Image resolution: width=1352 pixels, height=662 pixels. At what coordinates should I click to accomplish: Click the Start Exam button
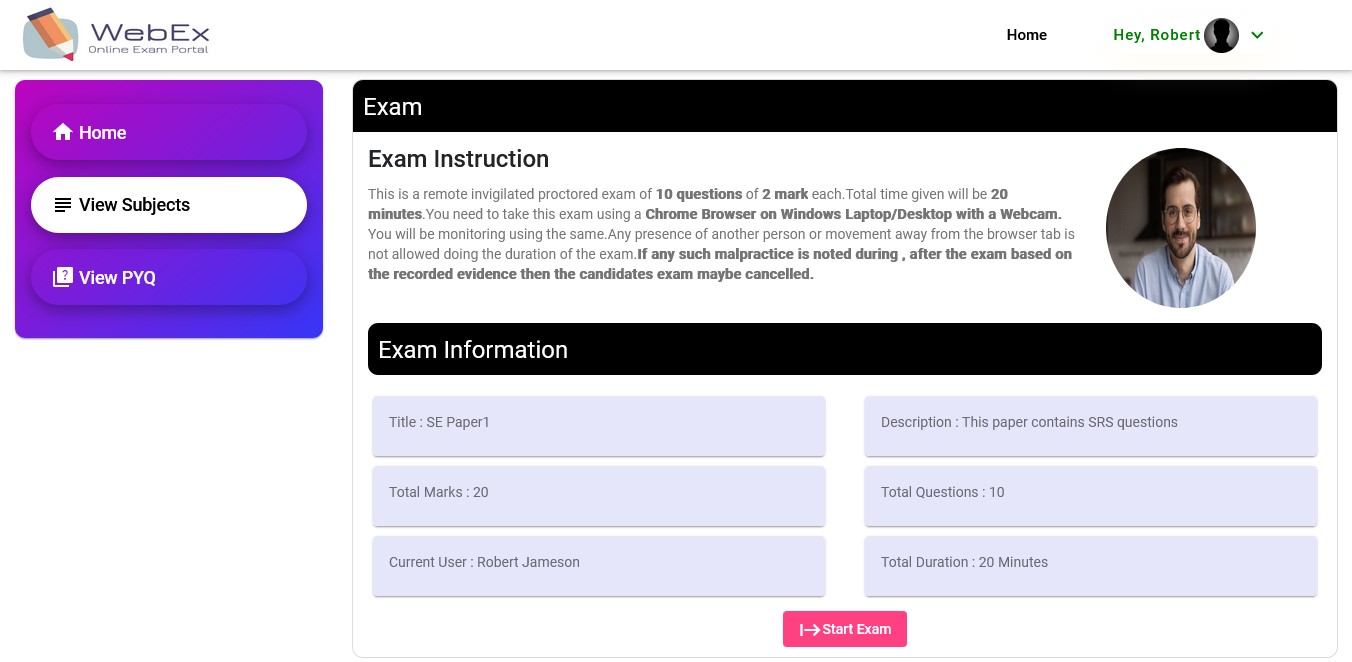tap(845, 629)
